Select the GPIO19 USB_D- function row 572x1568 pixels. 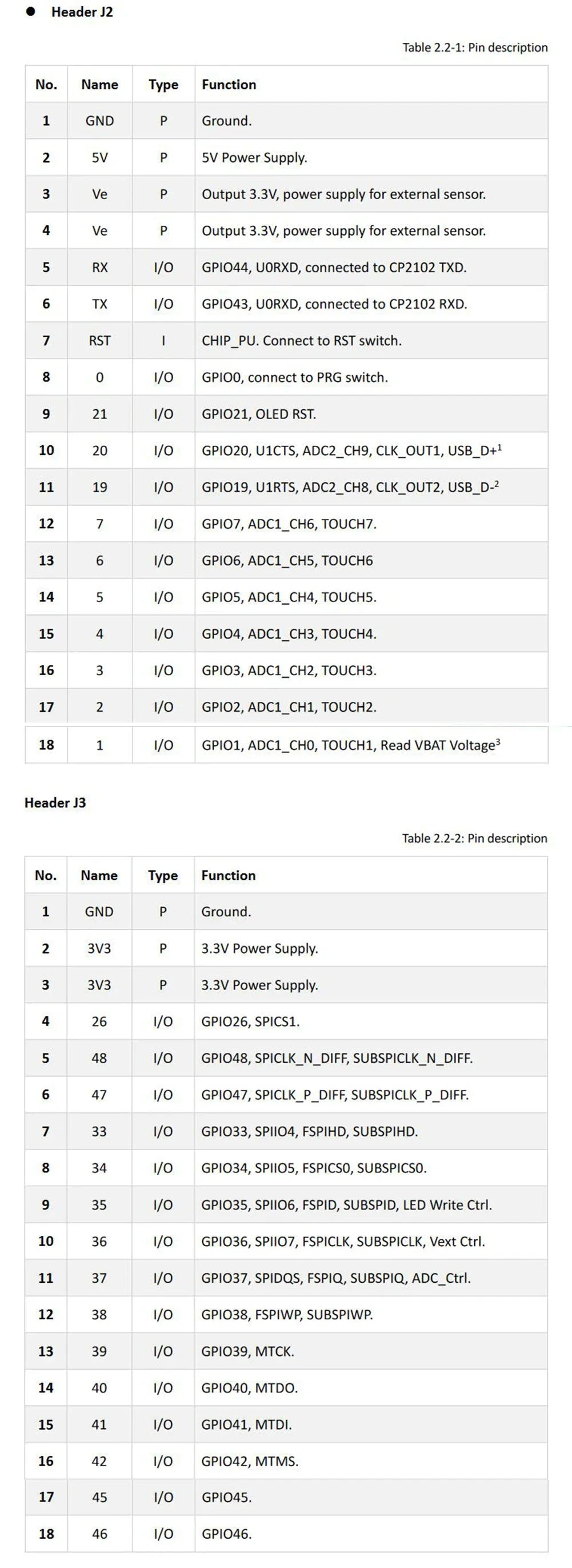(x=286, y=487)
